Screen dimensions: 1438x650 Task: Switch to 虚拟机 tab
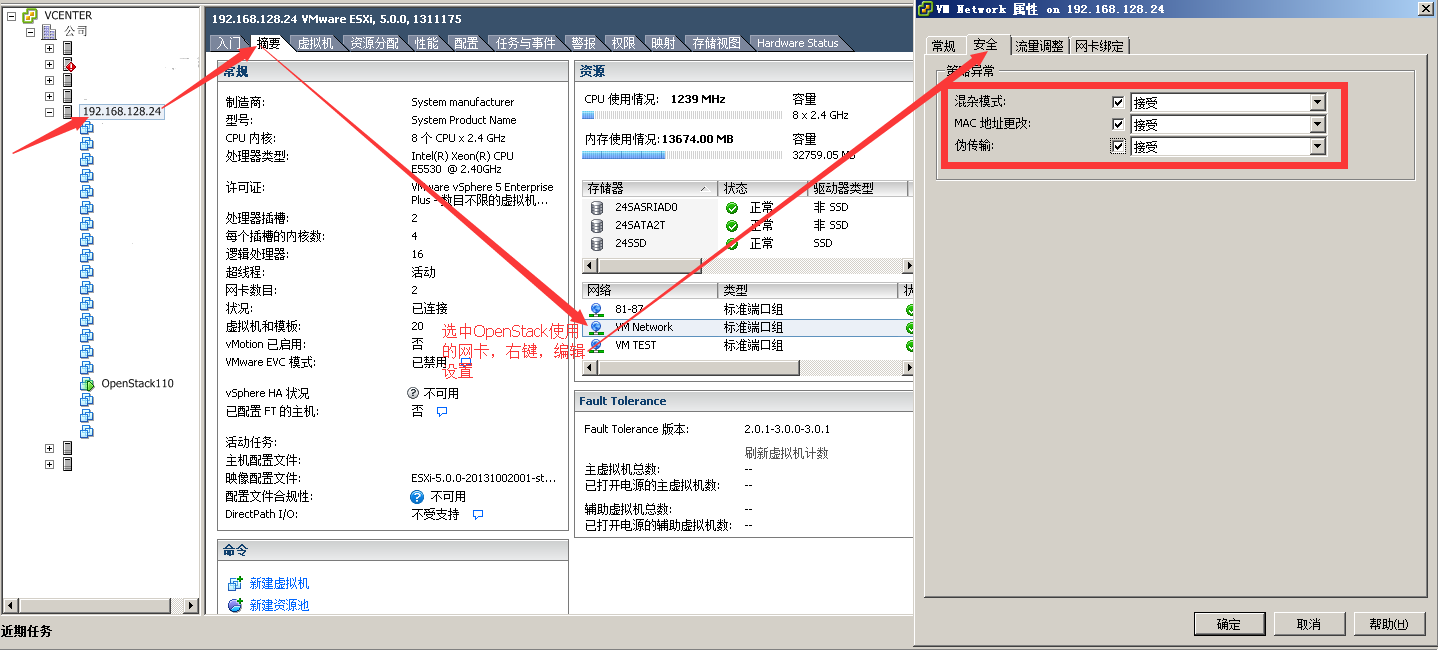pyautogui.click(x=315, y=43)
